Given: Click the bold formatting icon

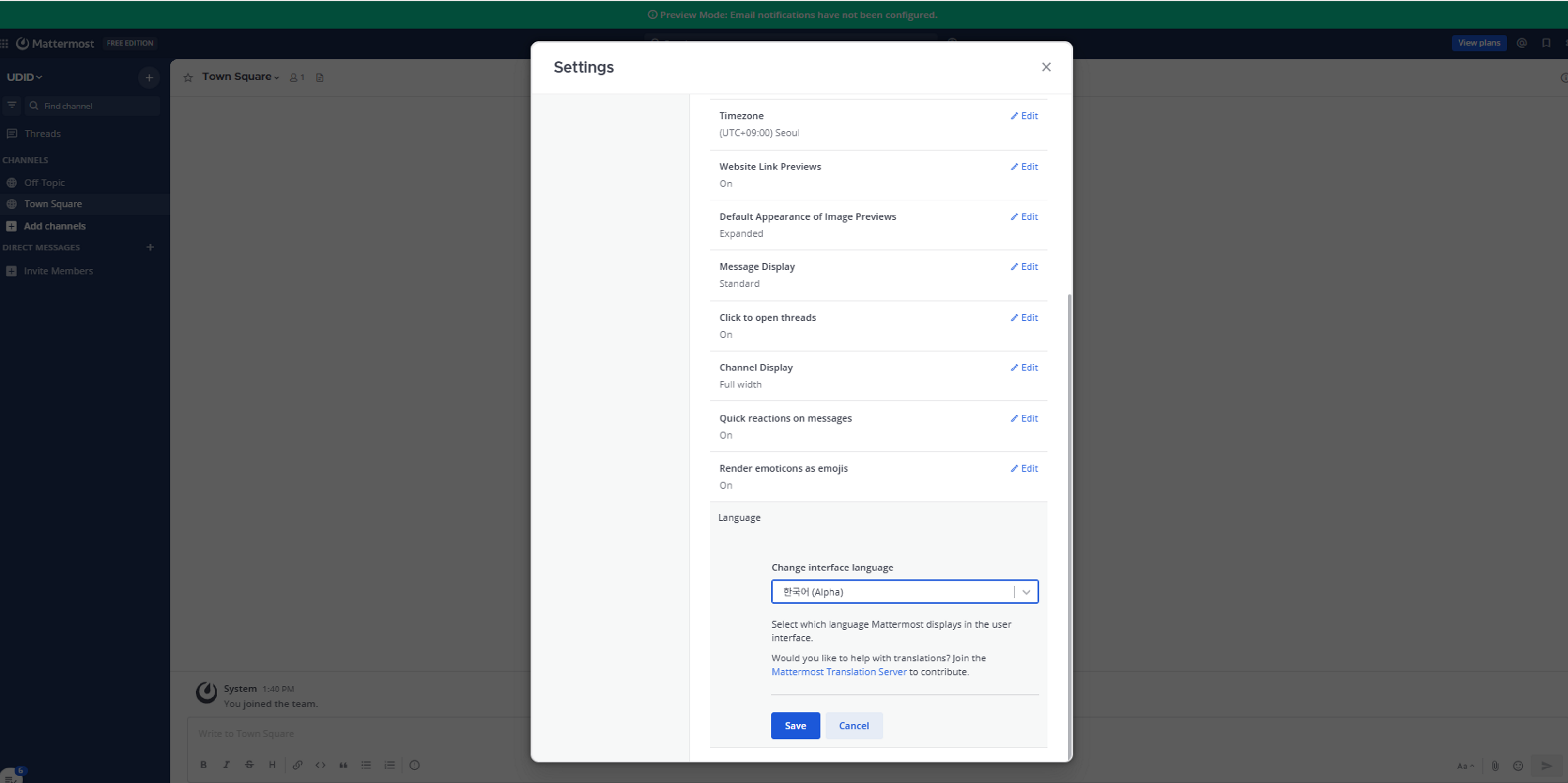Looking at the screenshot, I should [204, 765].
